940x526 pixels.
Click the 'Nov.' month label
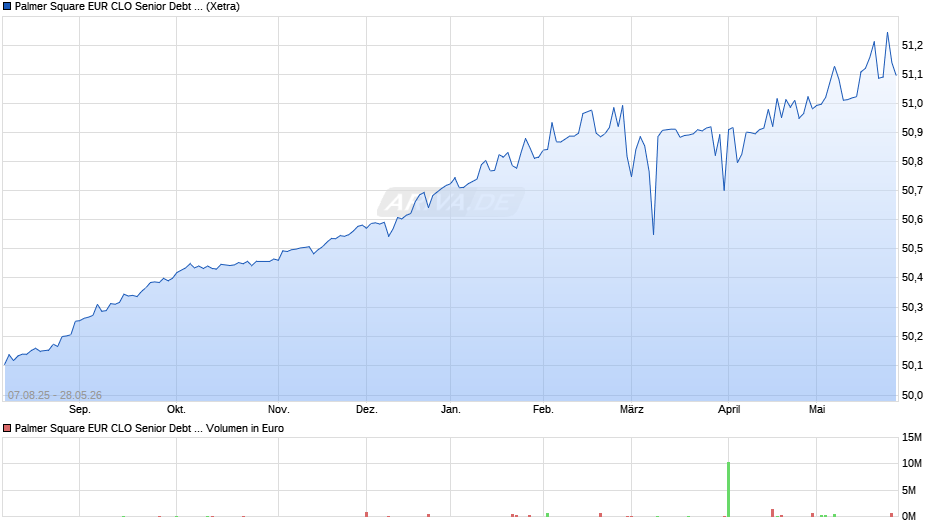click(x=278, y=410)
